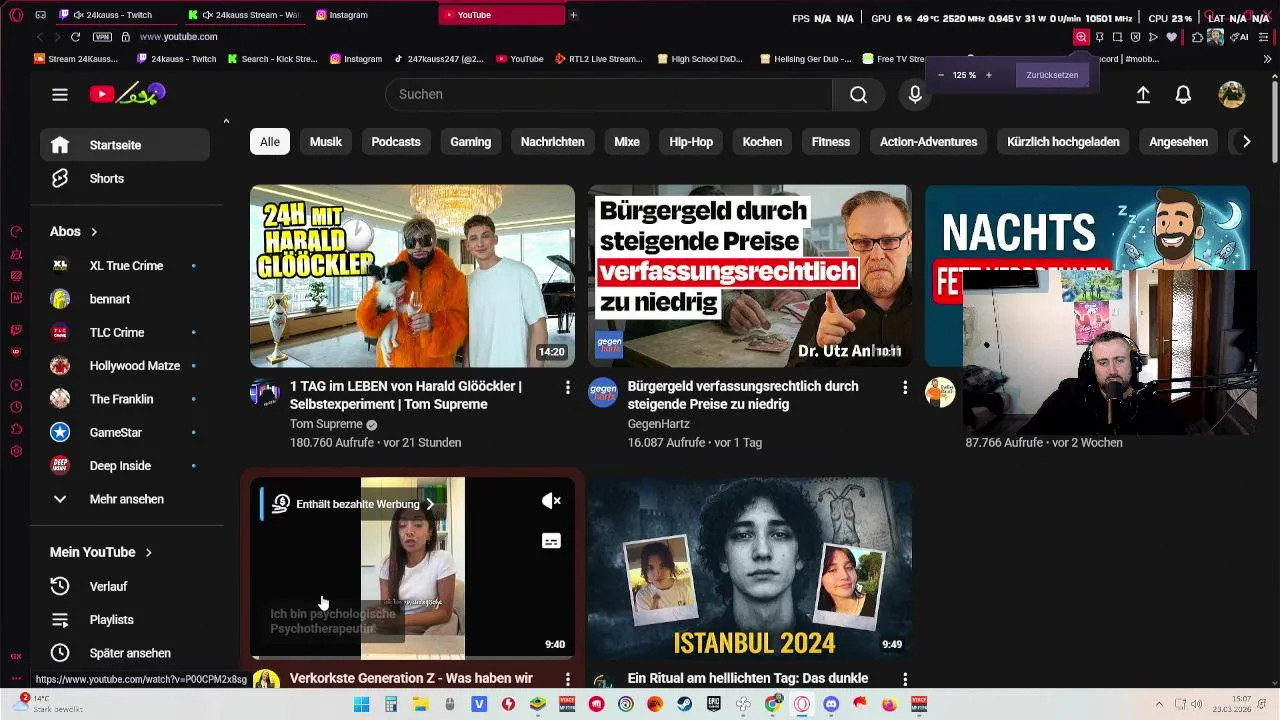1280x720 pixels.
Task: Open the Istanbul 2024 video thumbnail
Action: point(750,568)
